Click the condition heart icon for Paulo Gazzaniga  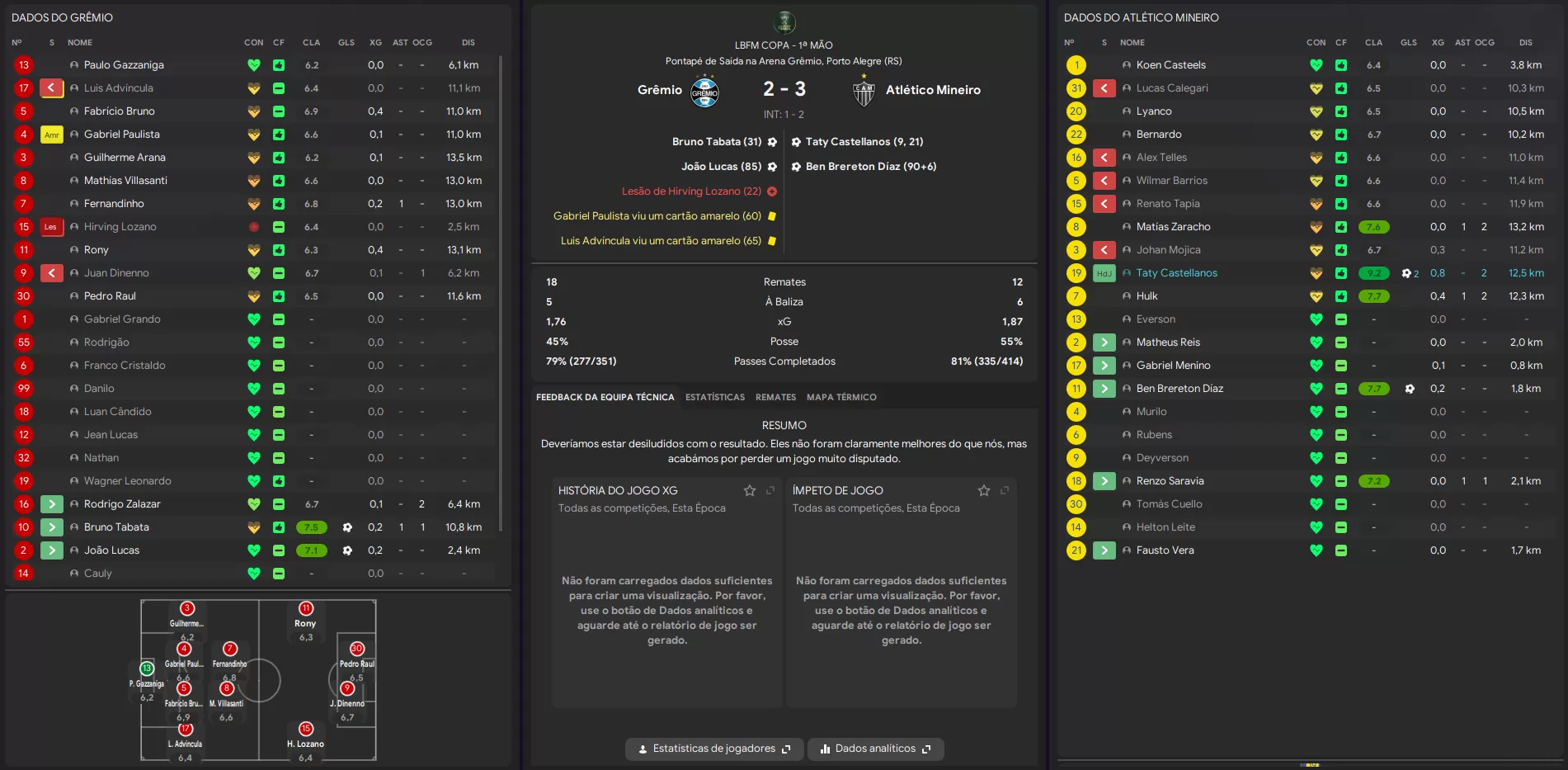tap(254, 65)
